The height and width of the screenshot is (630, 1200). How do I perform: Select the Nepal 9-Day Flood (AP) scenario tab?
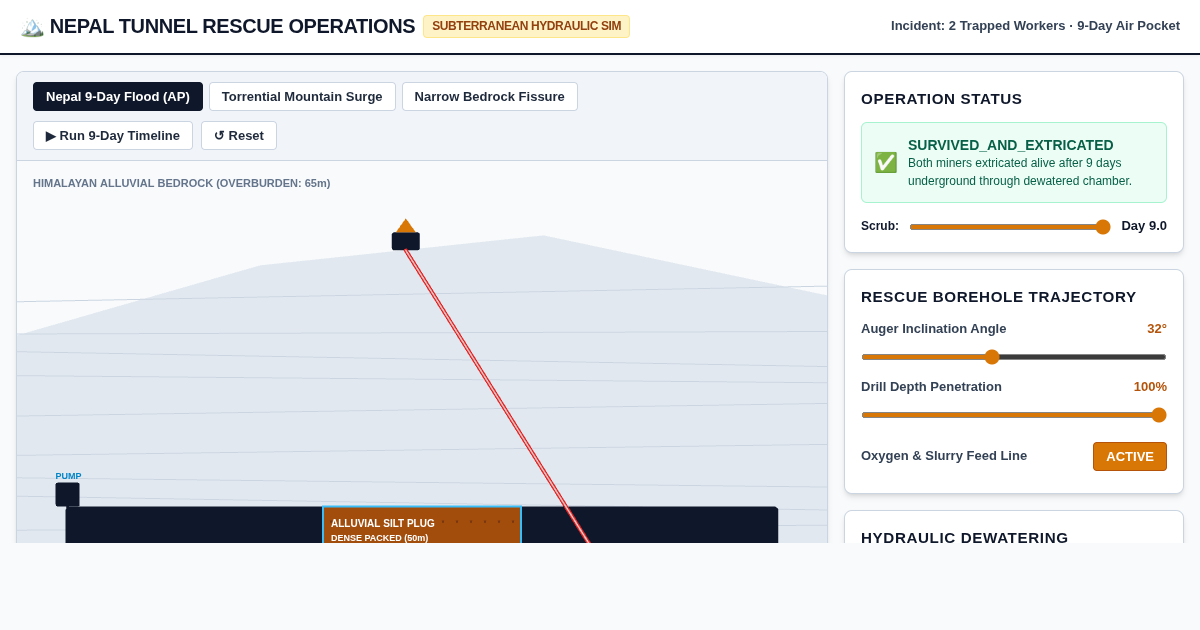[x=118, y=96]
